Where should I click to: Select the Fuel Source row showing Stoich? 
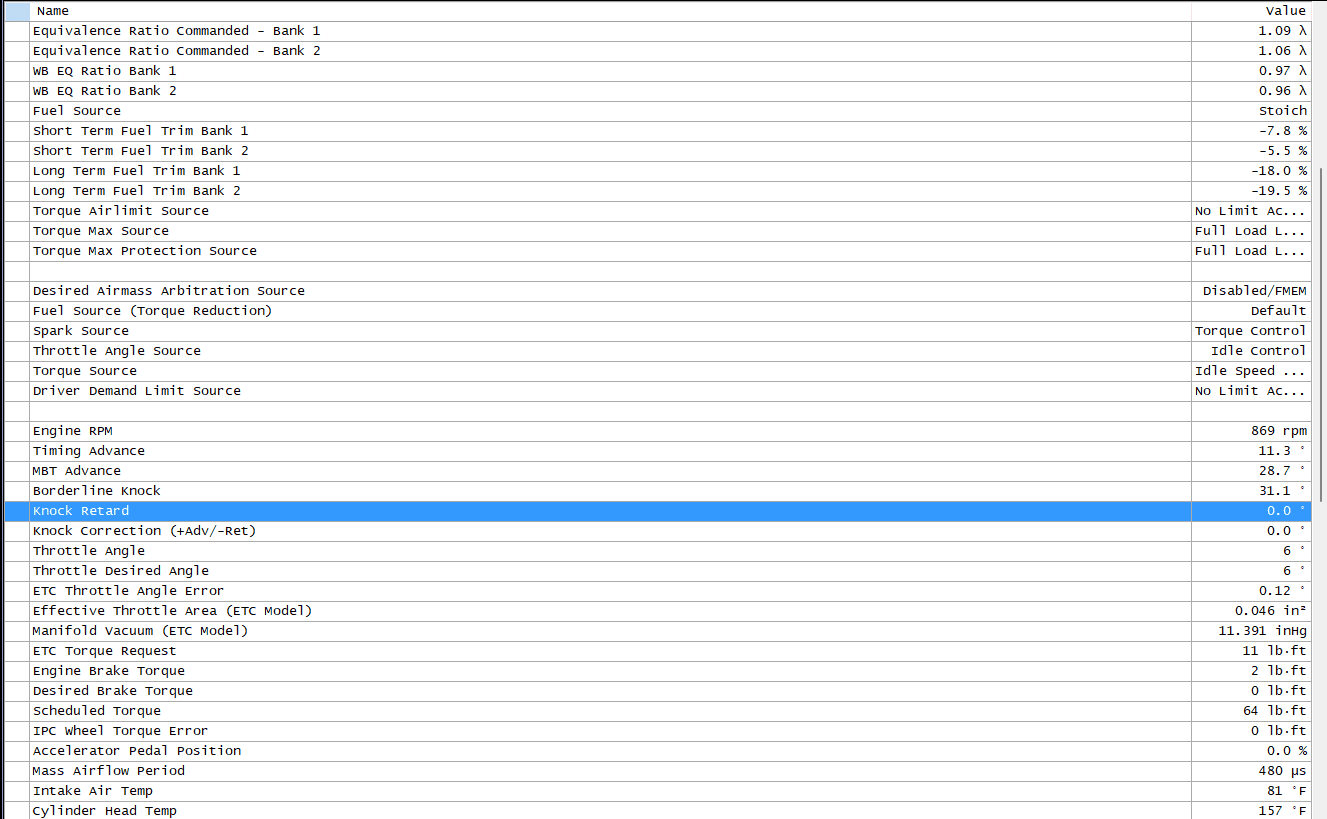coord(658,111)
